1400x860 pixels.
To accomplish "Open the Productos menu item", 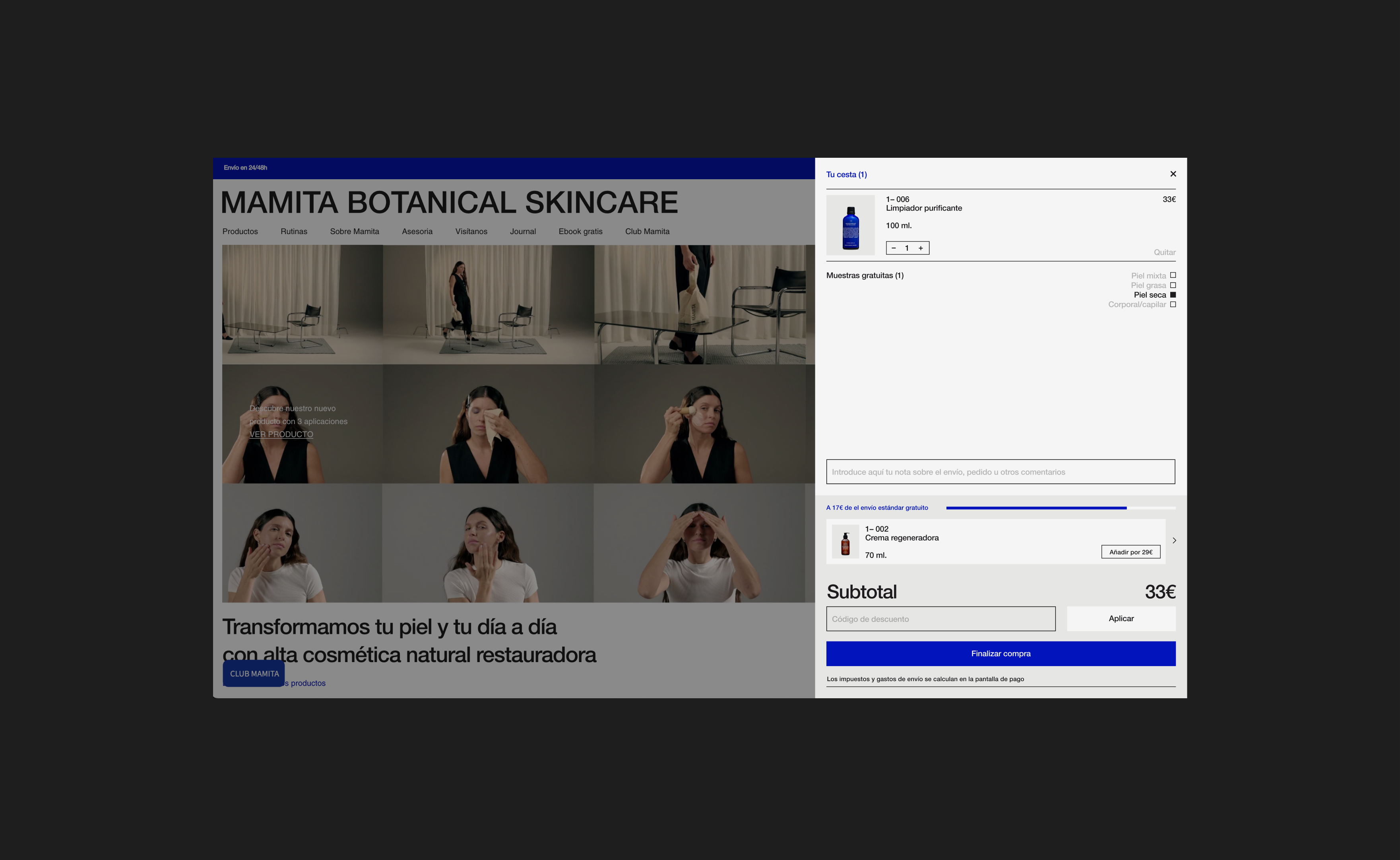I will (x=240, y=232).
